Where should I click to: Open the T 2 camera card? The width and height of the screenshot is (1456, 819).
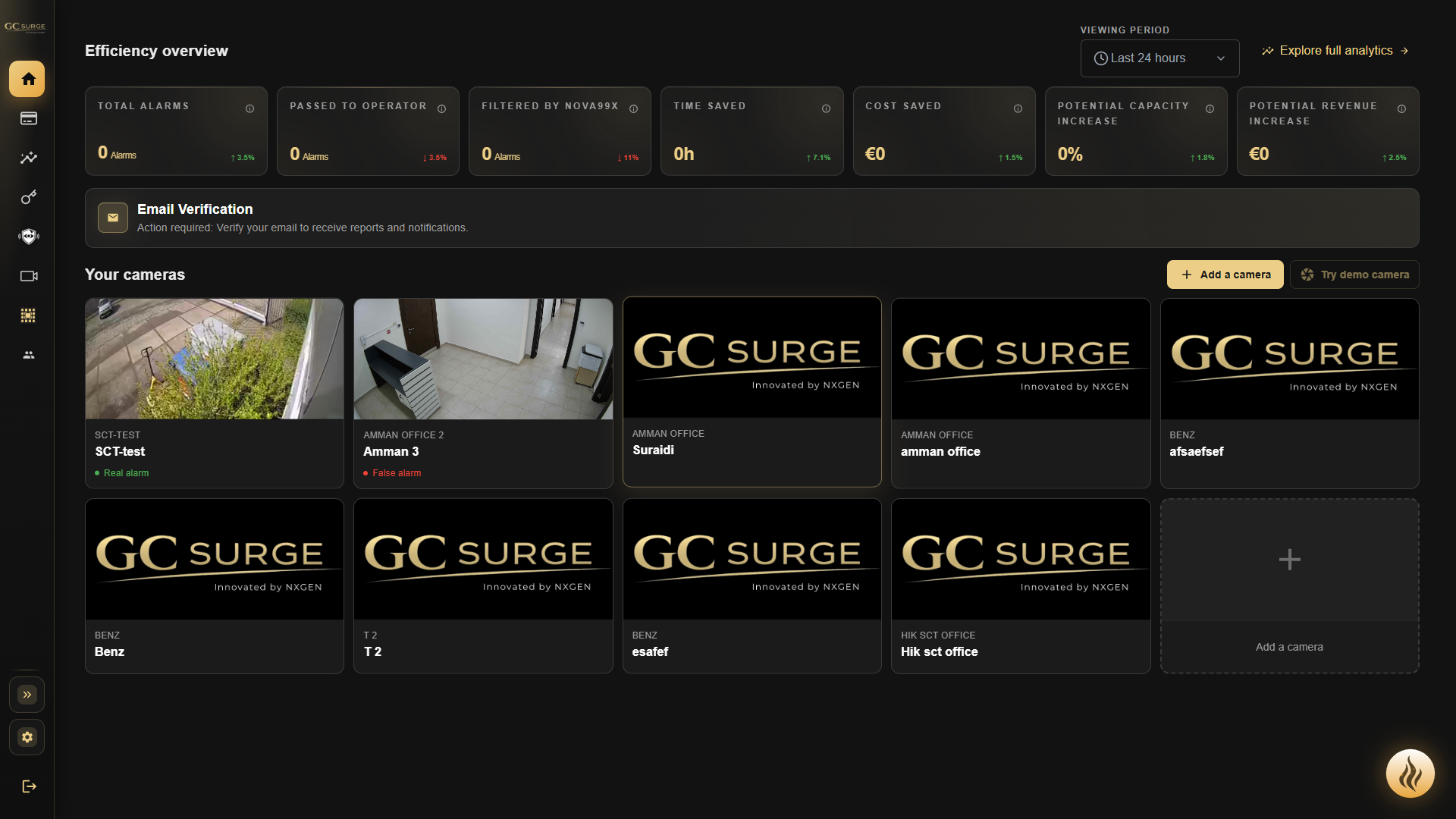483,586
